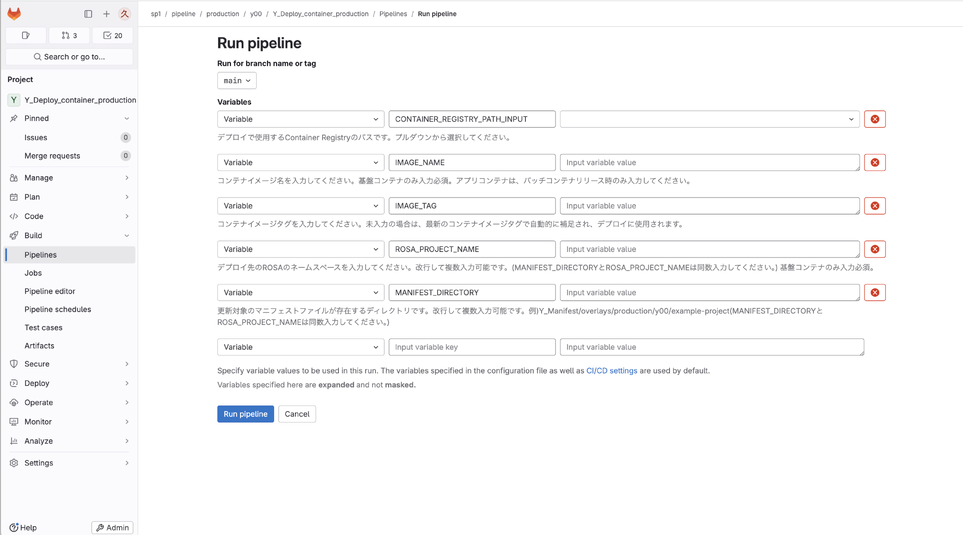Click the Manage section icon

[14, 178]
